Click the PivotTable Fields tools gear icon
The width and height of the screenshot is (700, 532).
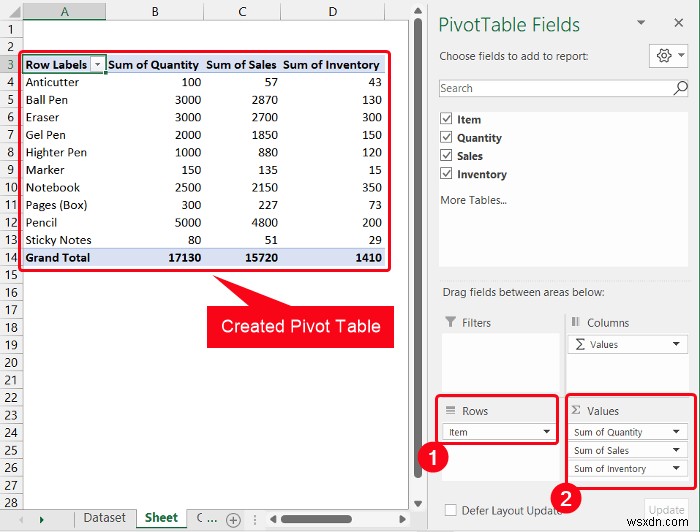click(664, 56)
